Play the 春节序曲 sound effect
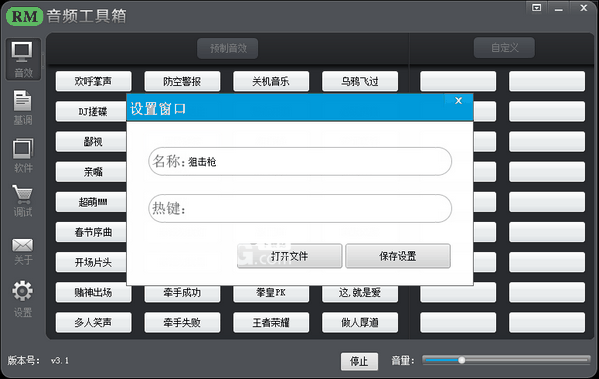The width and height of the screenshot is (599, 379). click(91, 232)
